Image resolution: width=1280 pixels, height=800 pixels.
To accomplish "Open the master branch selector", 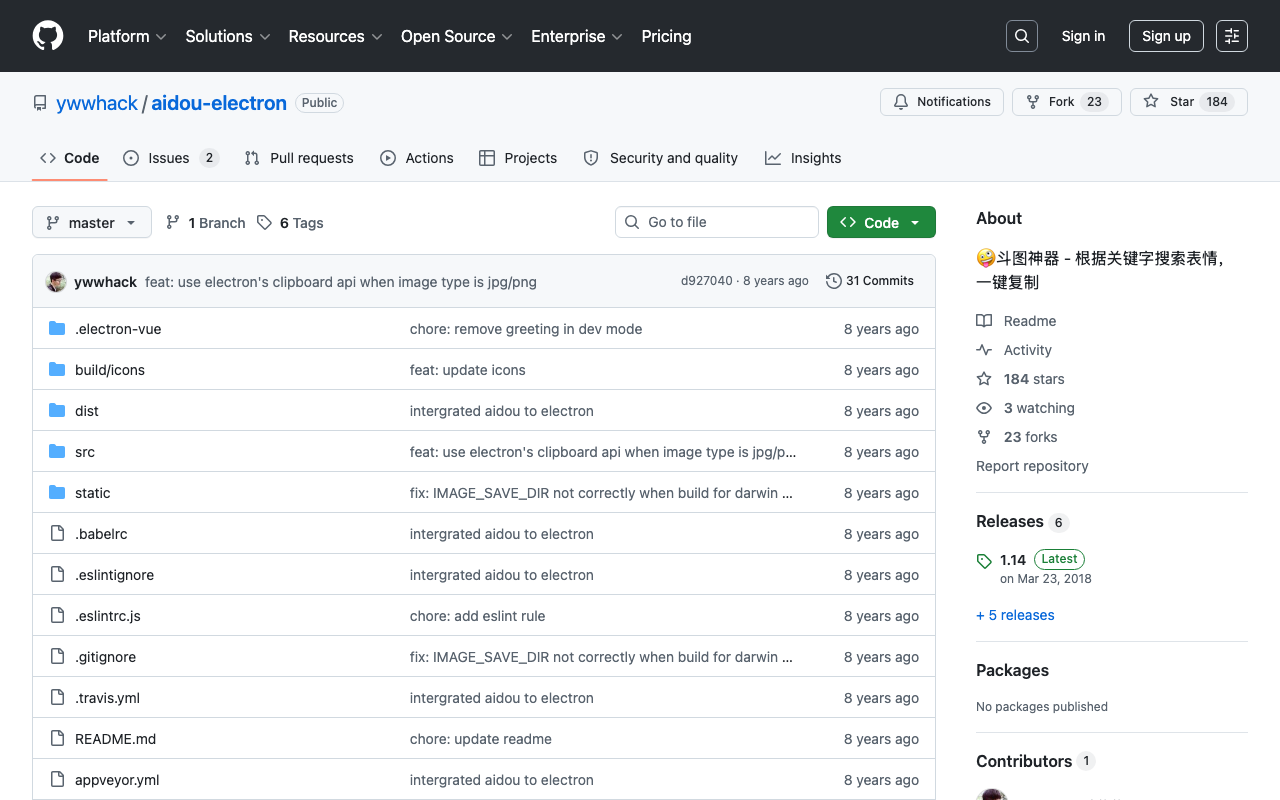I will (92, 223).
